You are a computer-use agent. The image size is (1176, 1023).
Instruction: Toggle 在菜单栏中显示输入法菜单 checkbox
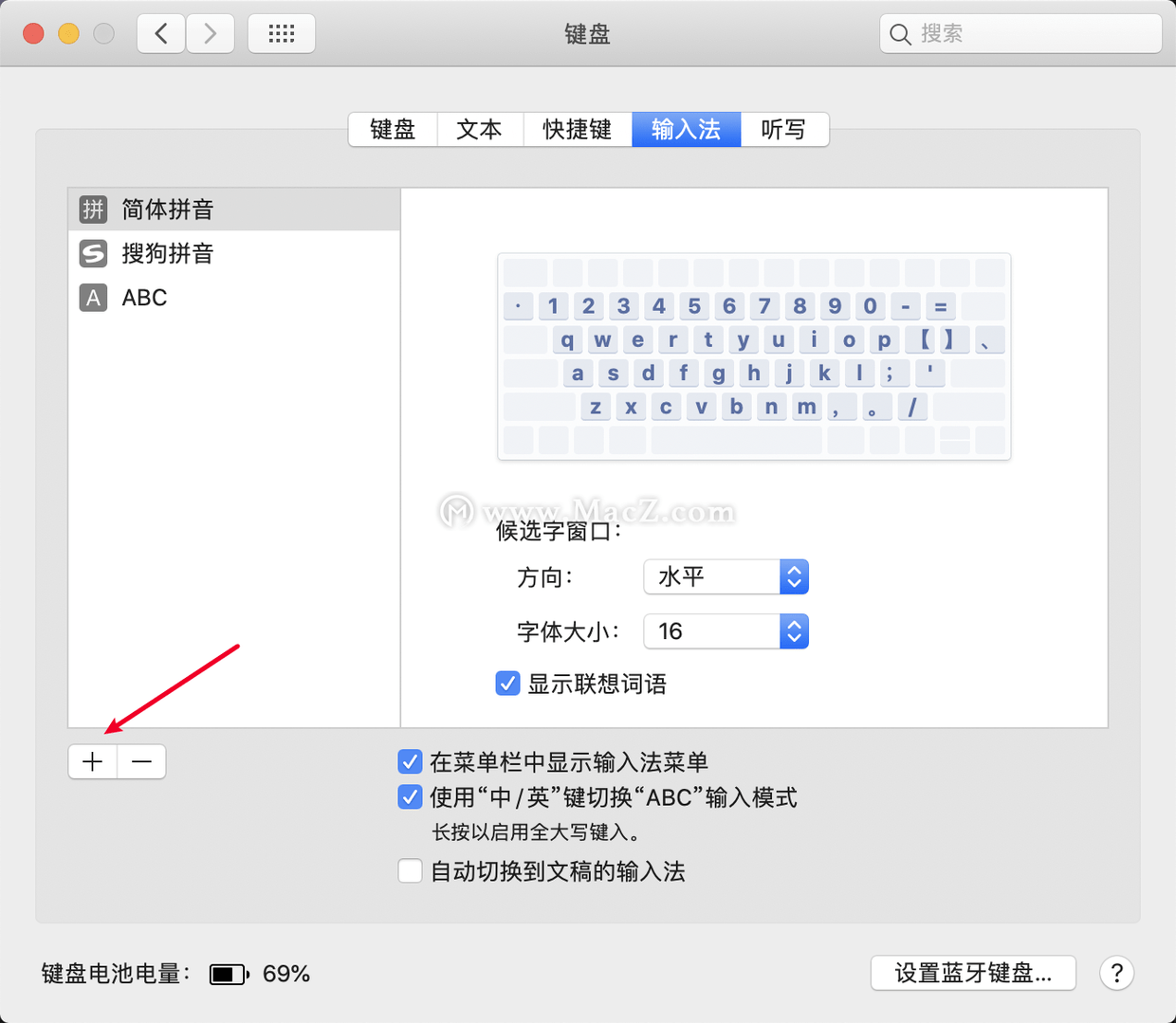[x=410, y=761]
